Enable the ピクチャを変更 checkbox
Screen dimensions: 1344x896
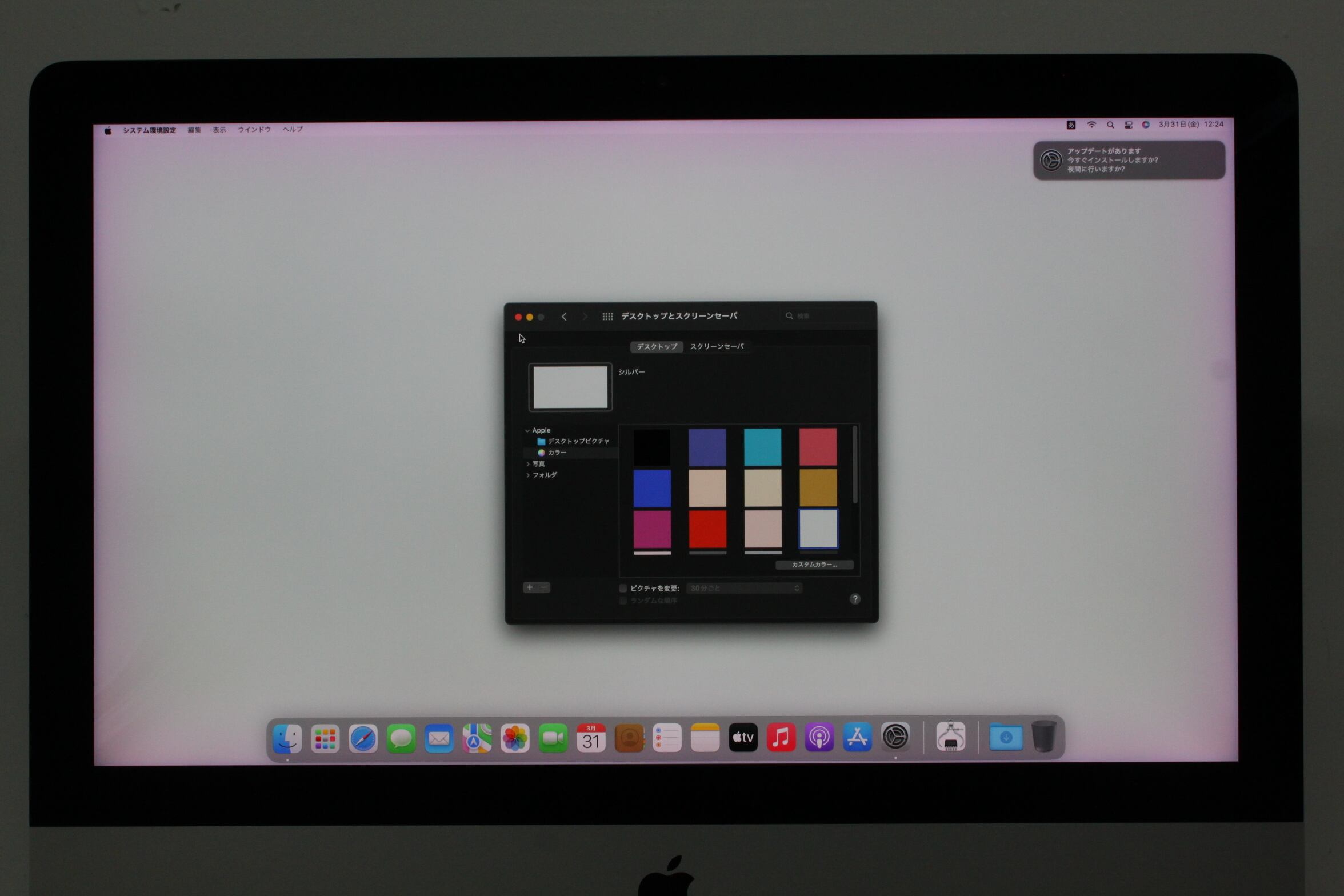[623, 588]
